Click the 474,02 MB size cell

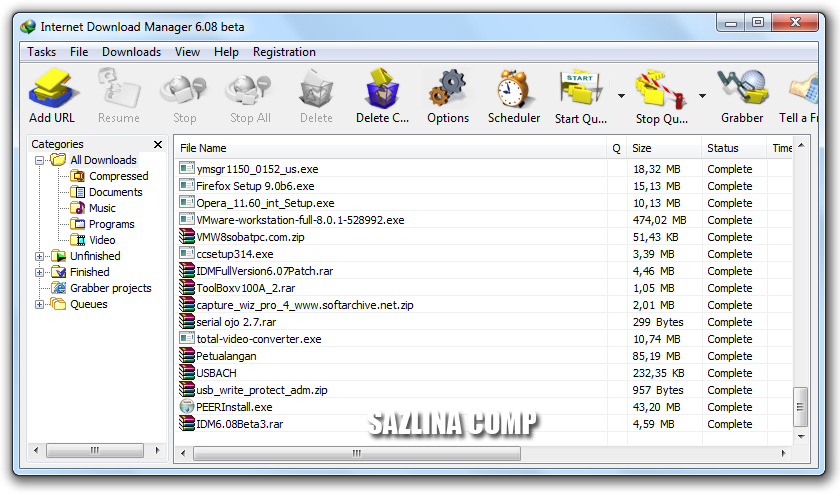click(x=659, y=220)
